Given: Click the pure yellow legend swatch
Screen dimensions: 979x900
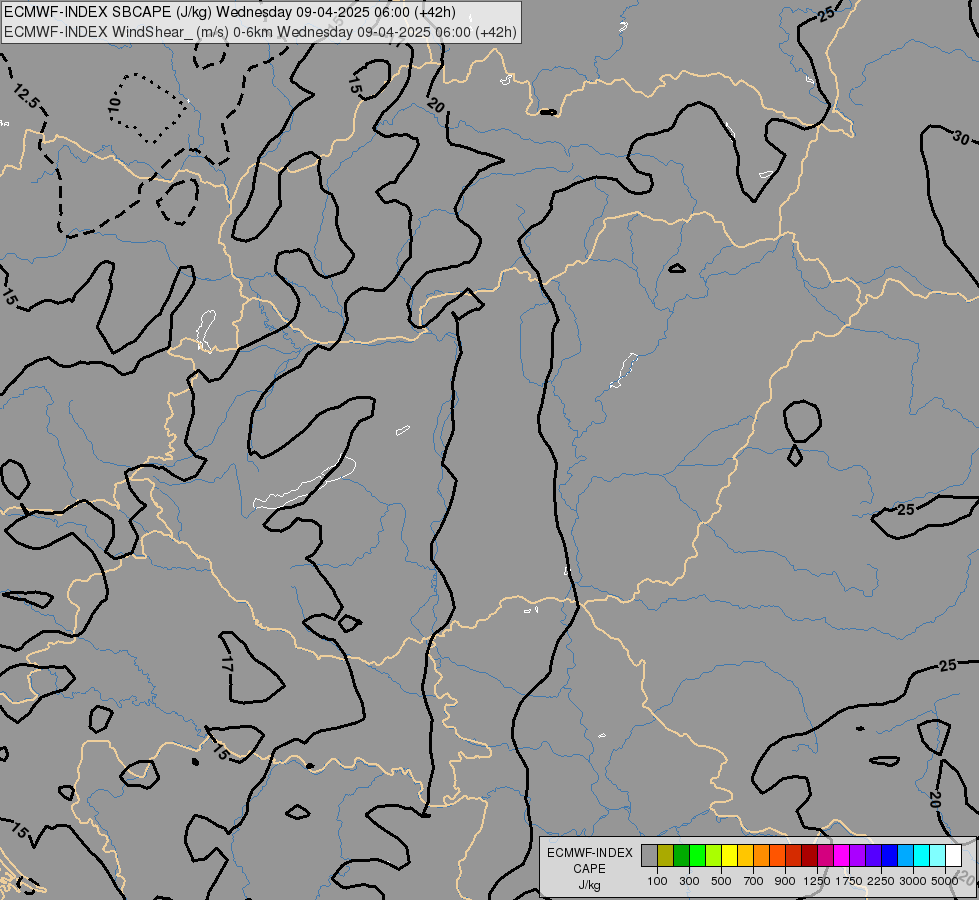Looking at the screenshot, I should point(729,856).
